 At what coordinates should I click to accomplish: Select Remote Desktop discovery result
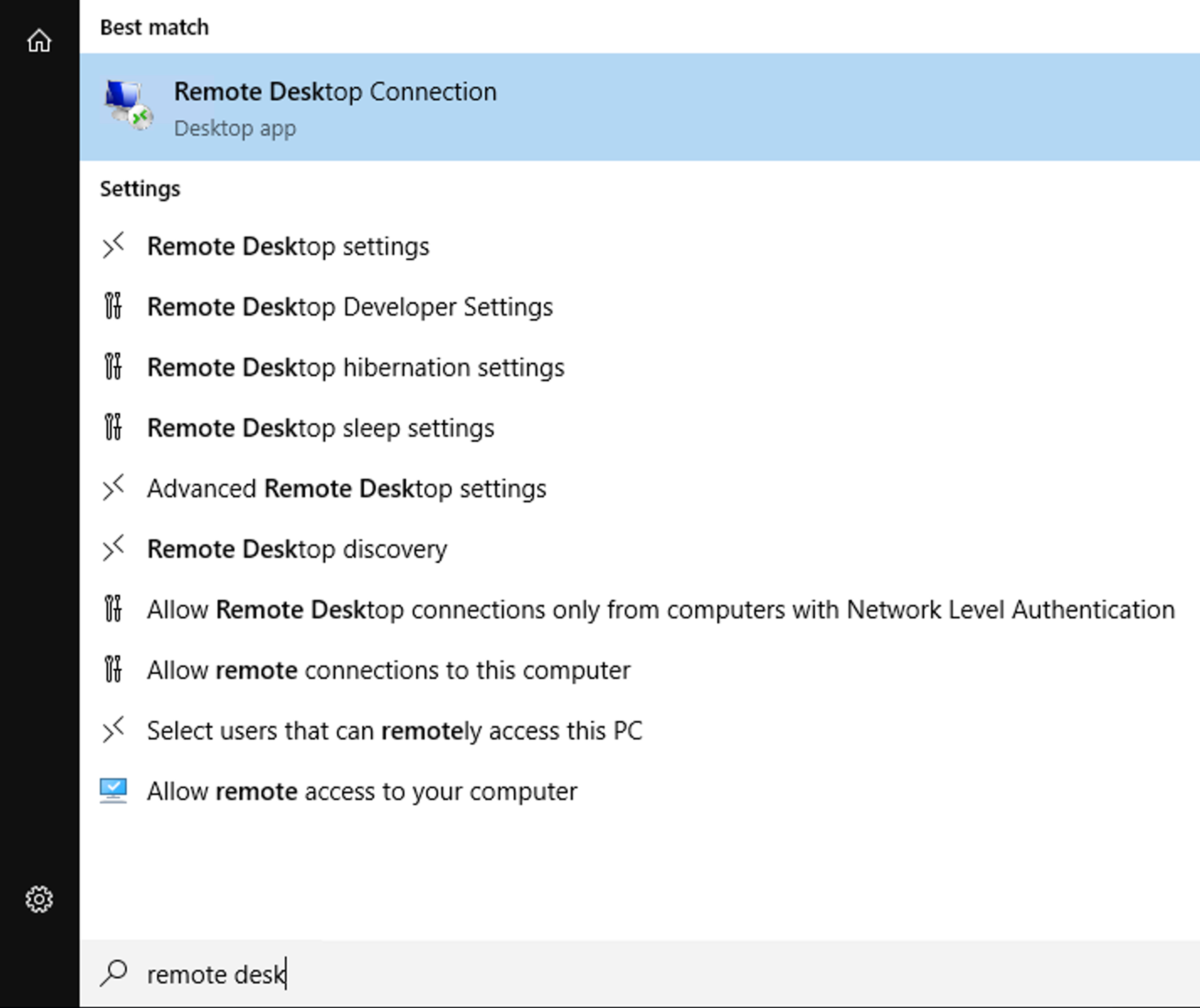pos(297,550)
